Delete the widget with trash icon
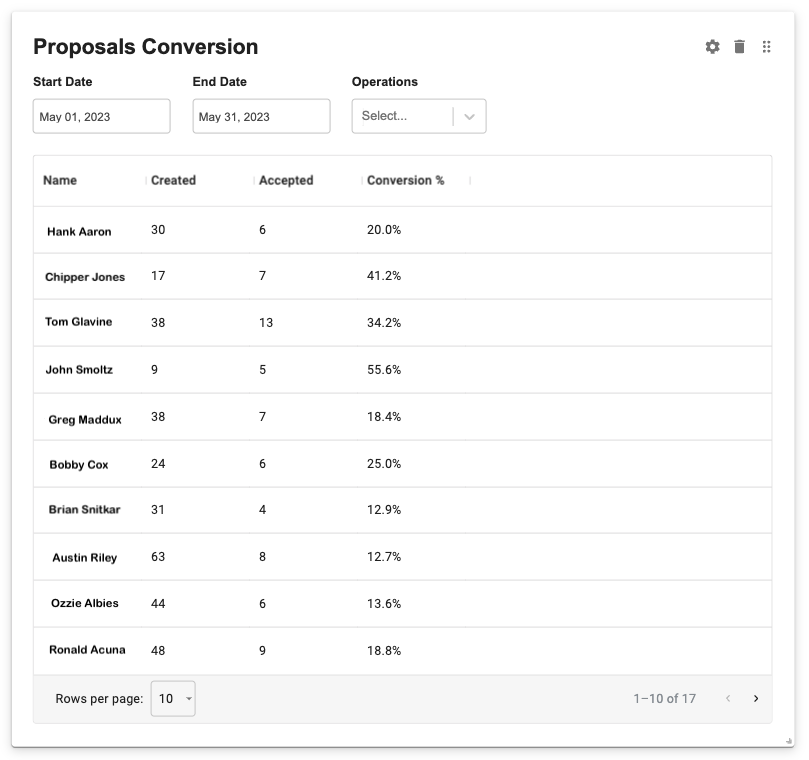This screenshot has height=760, width=809. tap(739, 47)
